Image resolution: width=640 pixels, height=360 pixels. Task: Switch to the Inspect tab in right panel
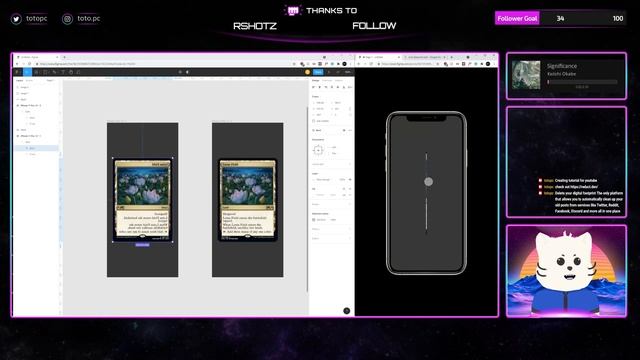(339, 80)
